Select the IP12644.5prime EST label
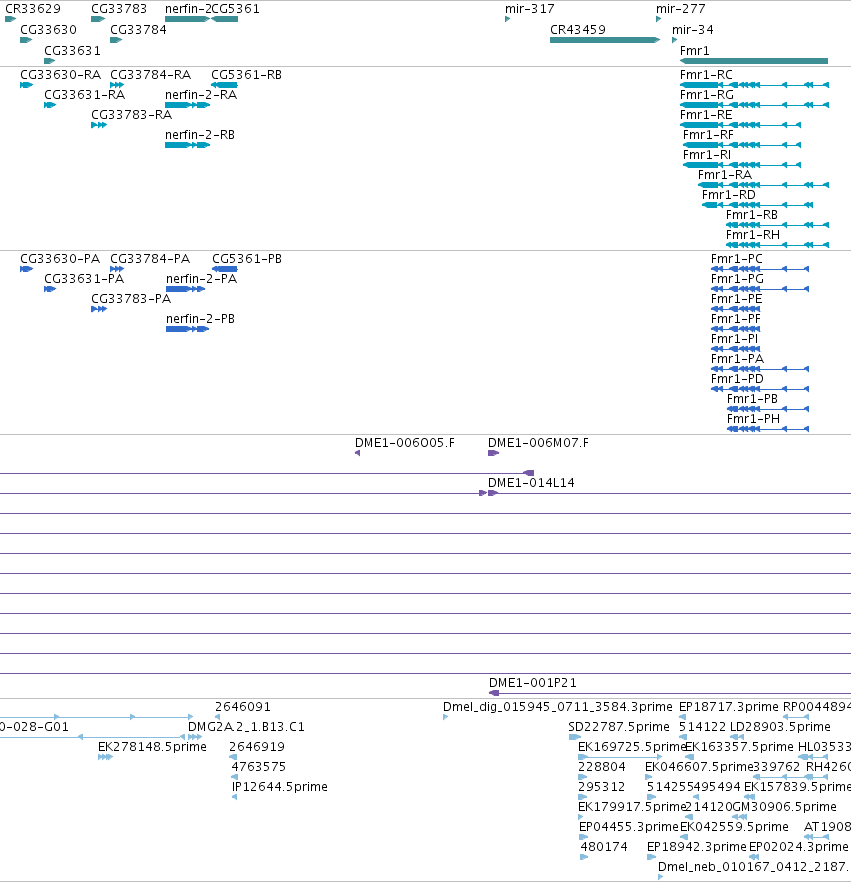 coord(280,787)
